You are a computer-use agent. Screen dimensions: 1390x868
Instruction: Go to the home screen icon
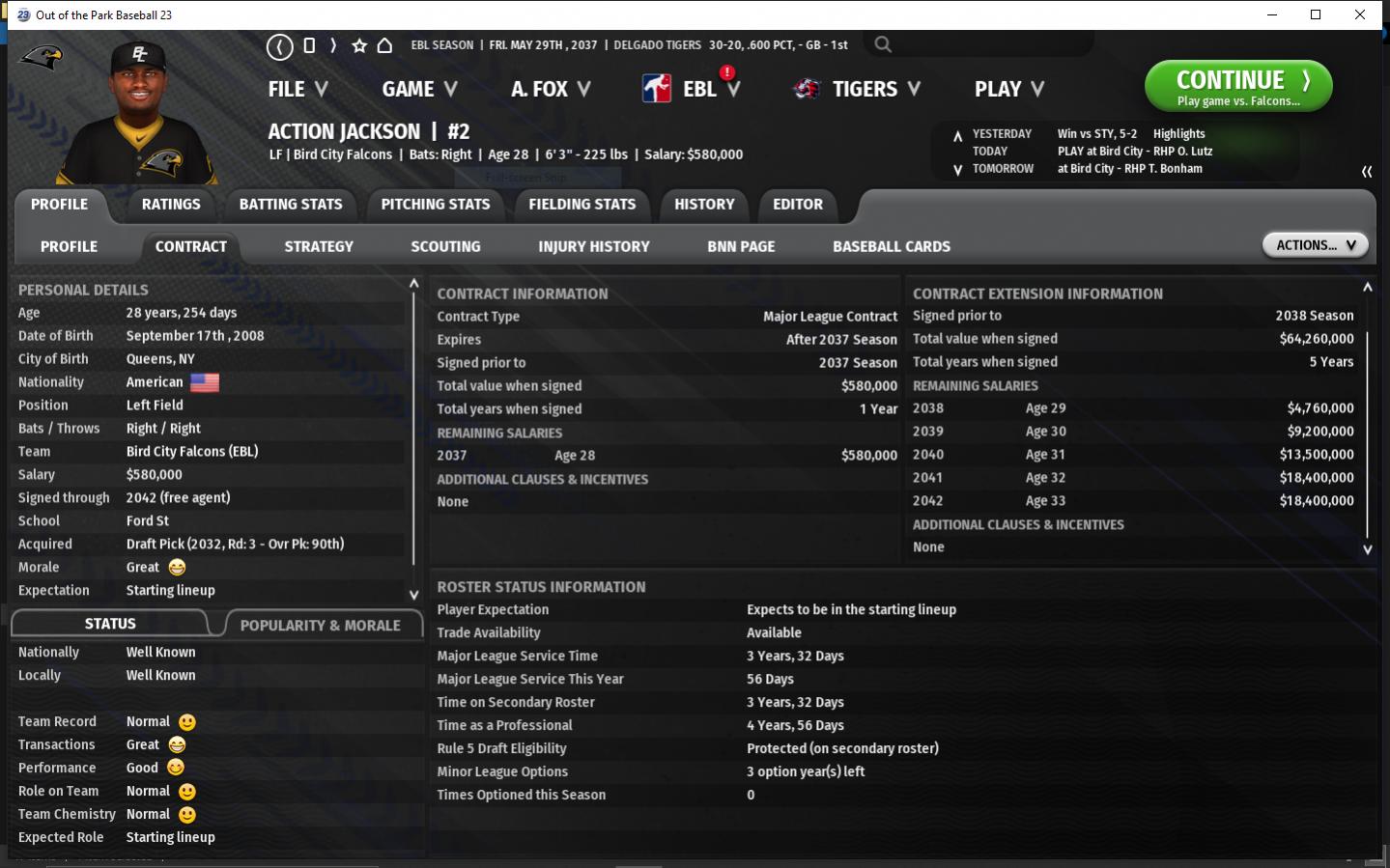coord(384,45)
